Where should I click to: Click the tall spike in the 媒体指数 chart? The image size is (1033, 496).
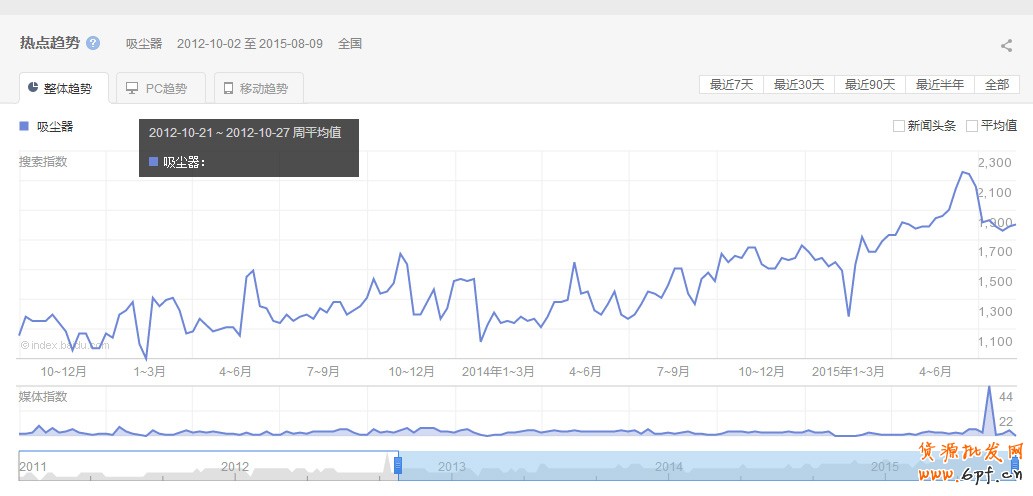point(989,400)
